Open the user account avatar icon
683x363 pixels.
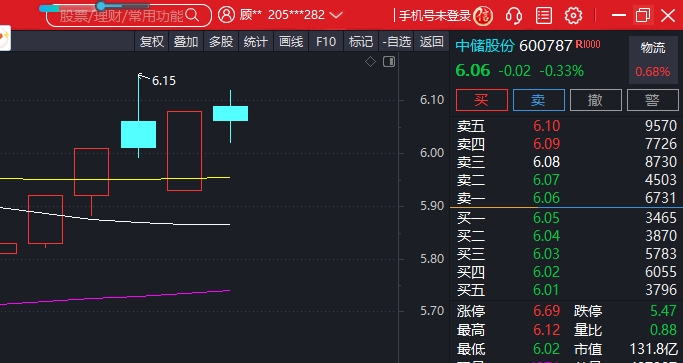point(226,15)
